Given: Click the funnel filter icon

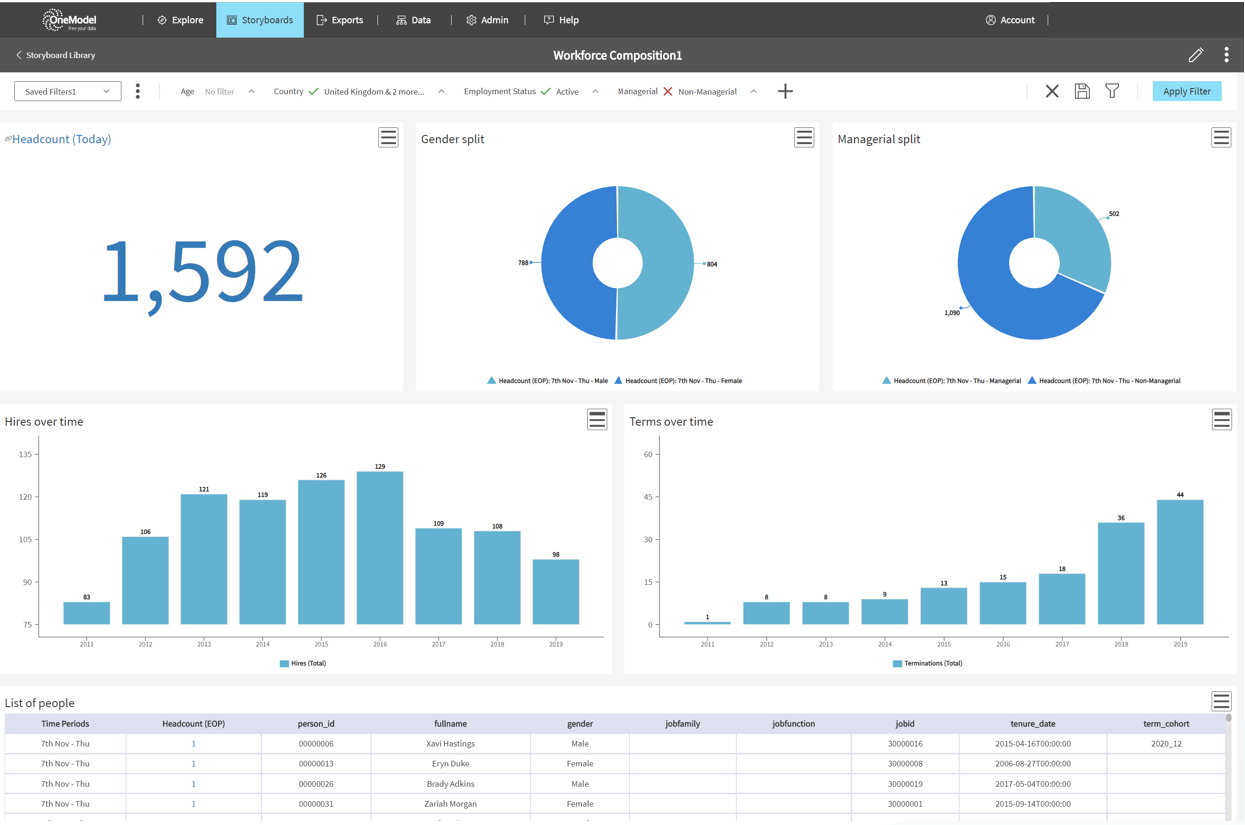Looking at the screenshot, I should [x=1112, y=92].
